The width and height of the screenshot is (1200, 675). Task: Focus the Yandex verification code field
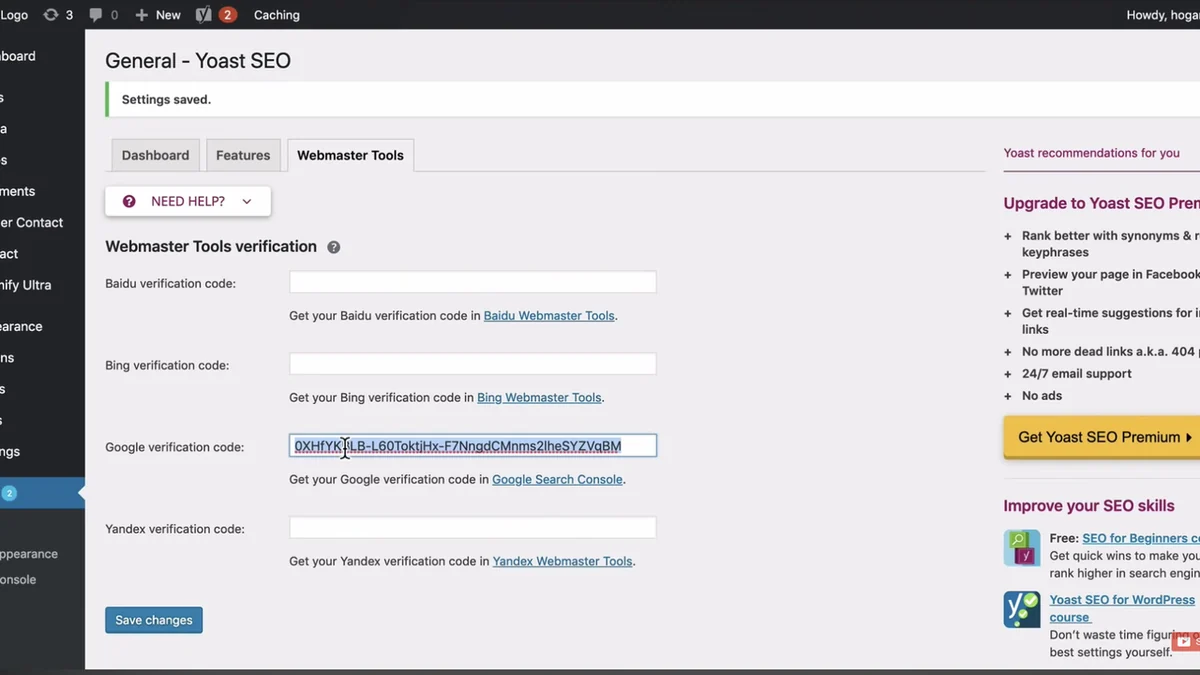473,528
